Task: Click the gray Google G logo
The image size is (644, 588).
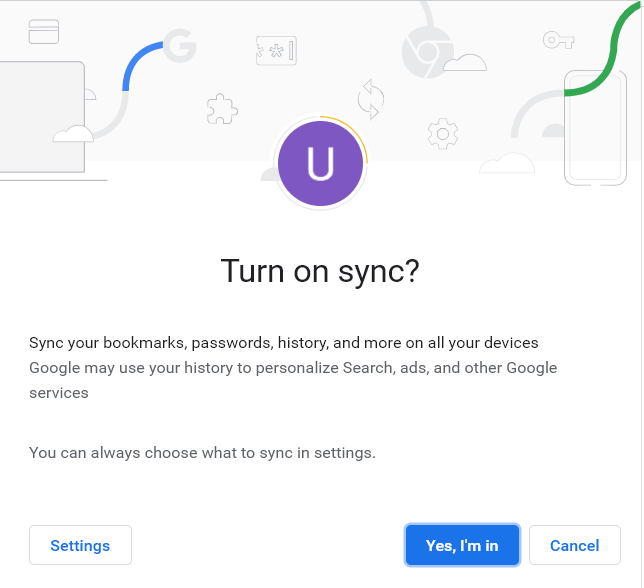Action: (180, 45)
